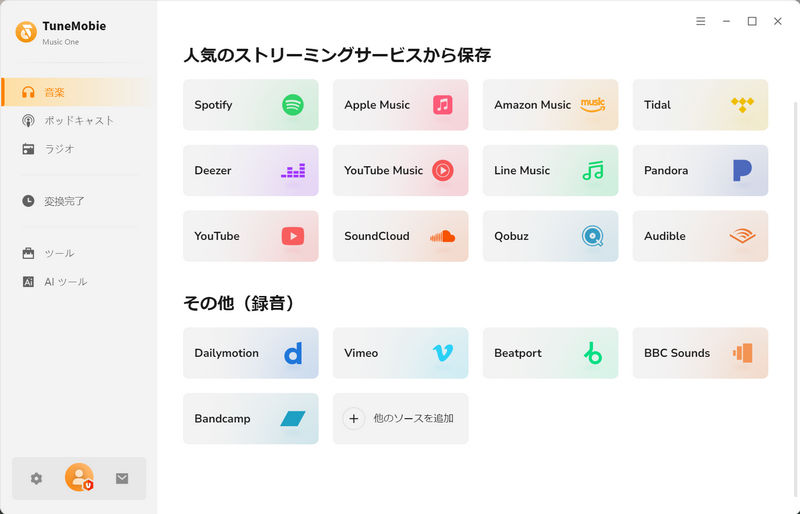Screen dimensions: 800x514
Task: Click the Deezer equalizer icon
Action: [x=293, y=170]
